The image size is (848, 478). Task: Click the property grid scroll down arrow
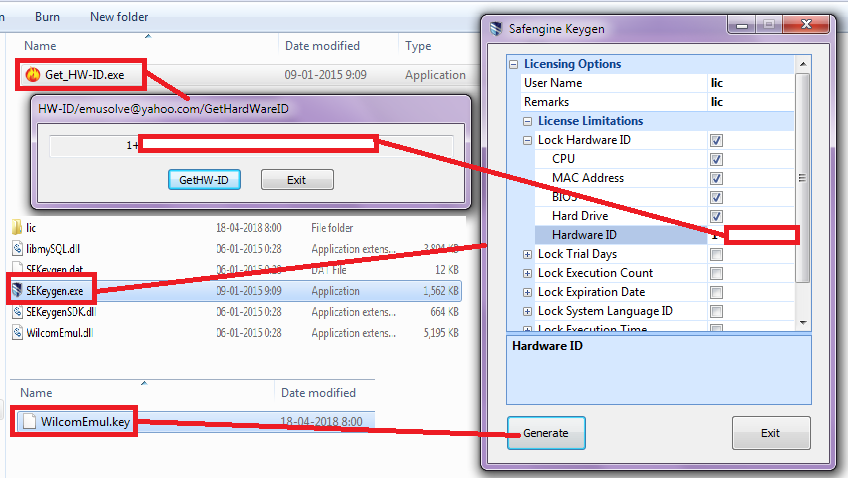pos(803,322)
